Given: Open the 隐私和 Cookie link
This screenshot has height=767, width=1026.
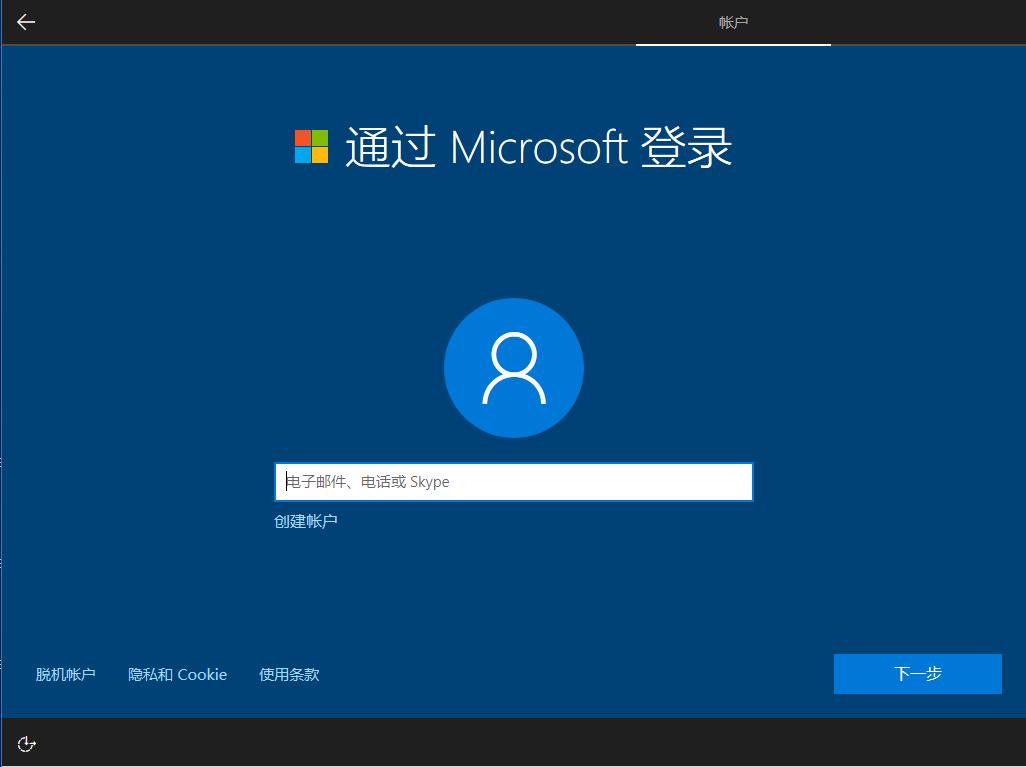Looking at the screenshot, I should 177,674.
